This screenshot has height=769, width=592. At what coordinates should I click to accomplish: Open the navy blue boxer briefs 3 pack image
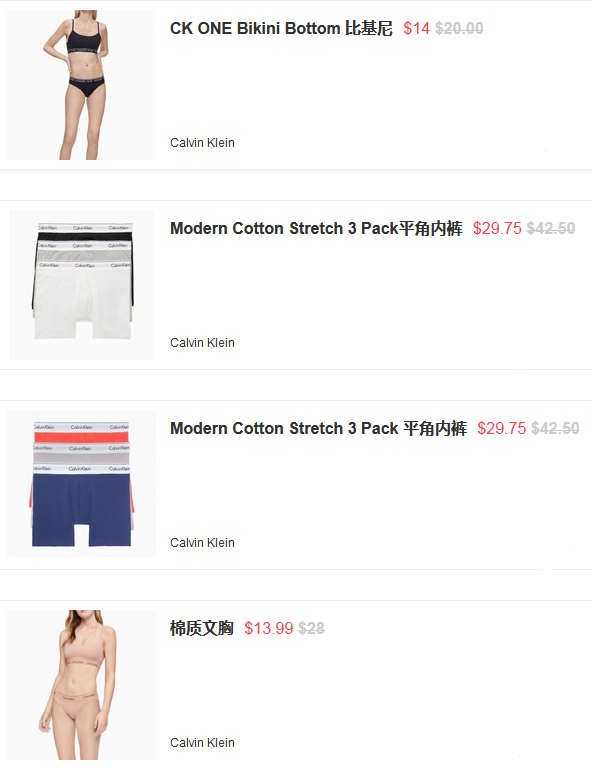coord(81,484)
